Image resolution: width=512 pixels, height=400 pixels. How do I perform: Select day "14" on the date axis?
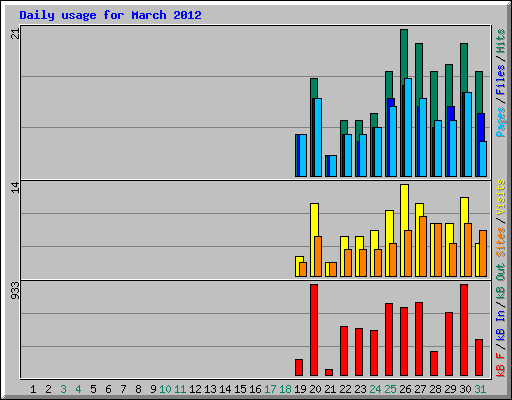(225, 389)
